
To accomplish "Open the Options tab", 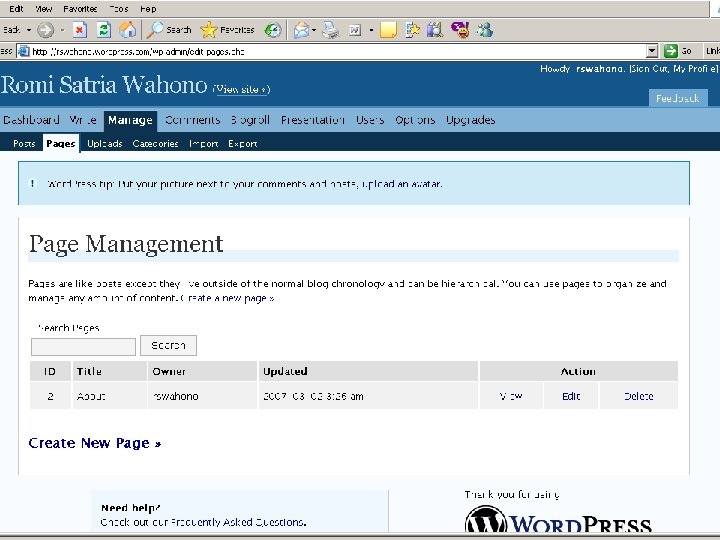I will click(x=415, y=120).
